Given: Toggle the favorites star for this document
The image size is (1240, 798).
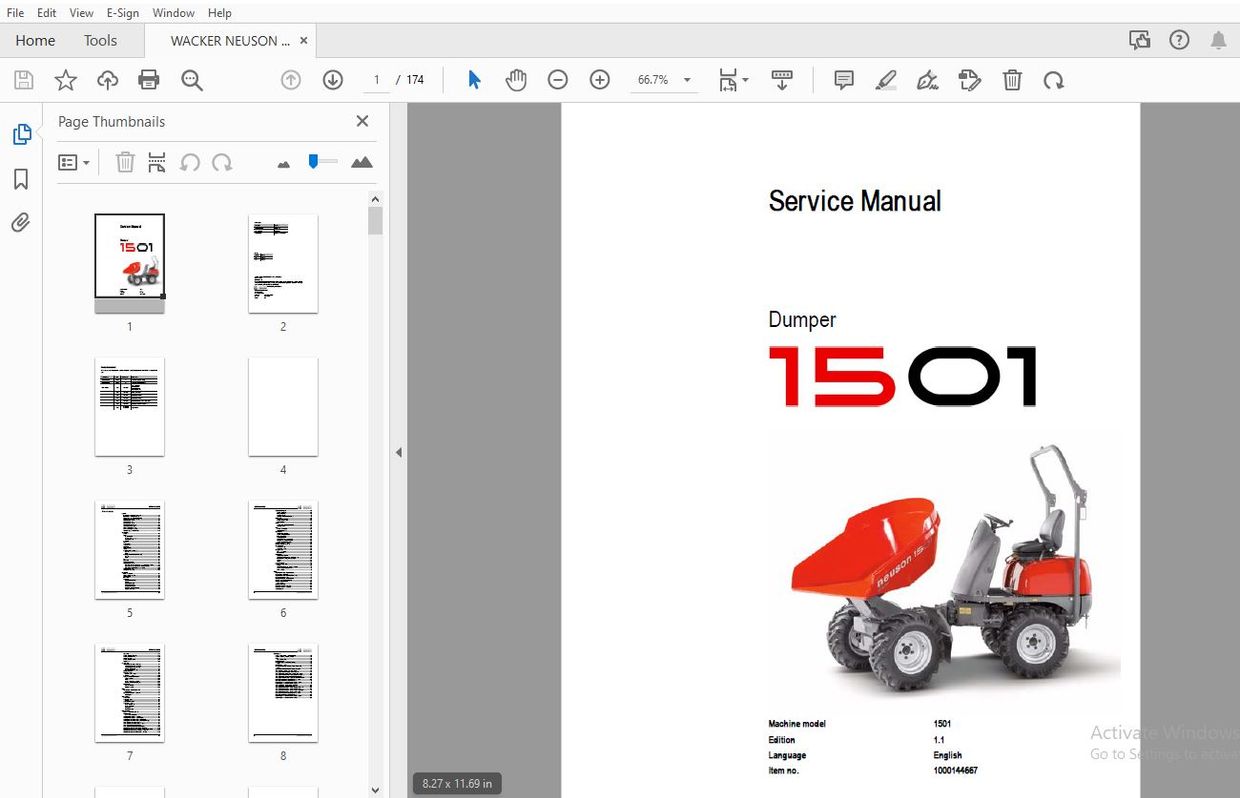Looking at the screenshot, I should (65, 80).
